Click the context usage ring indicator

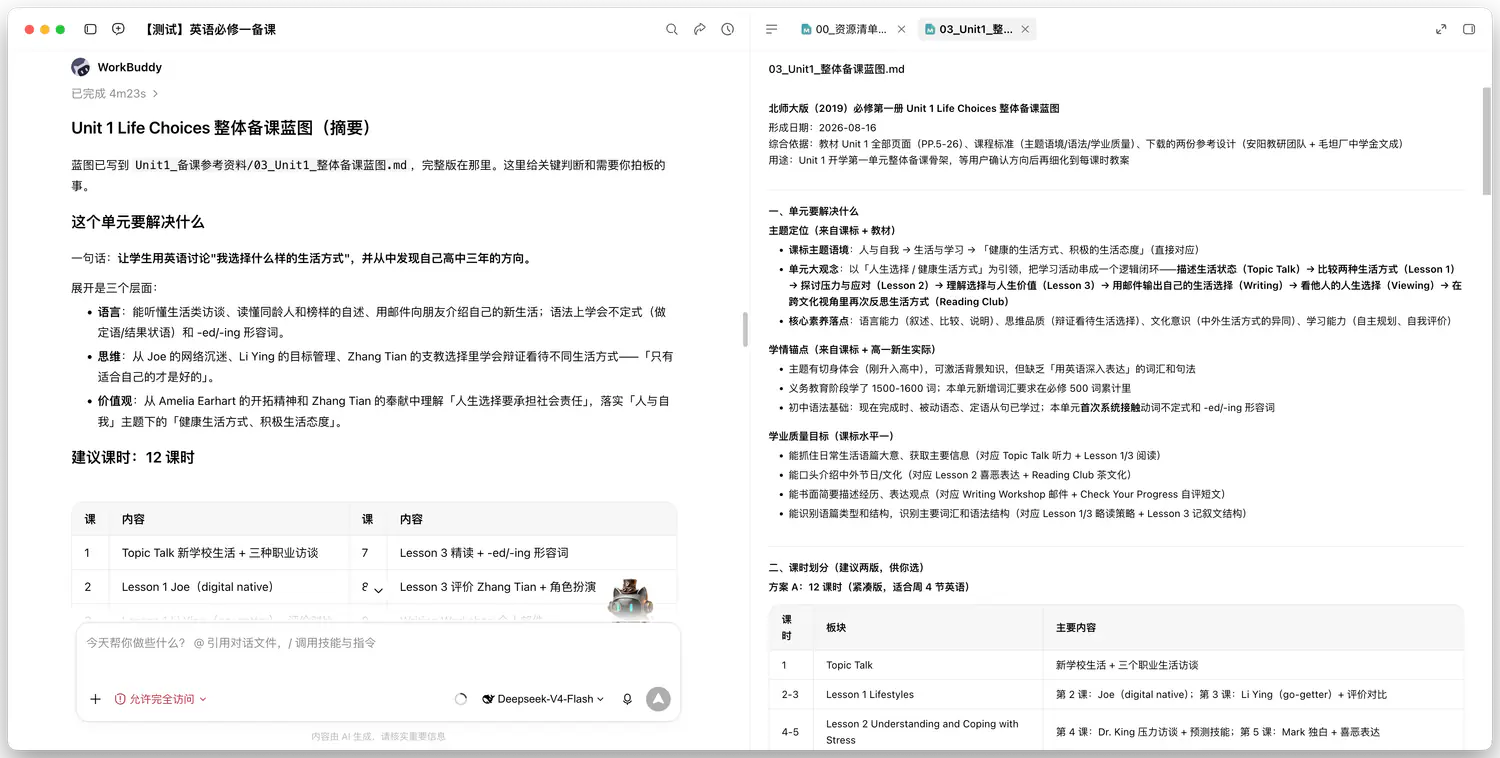[x=461, y=699]
